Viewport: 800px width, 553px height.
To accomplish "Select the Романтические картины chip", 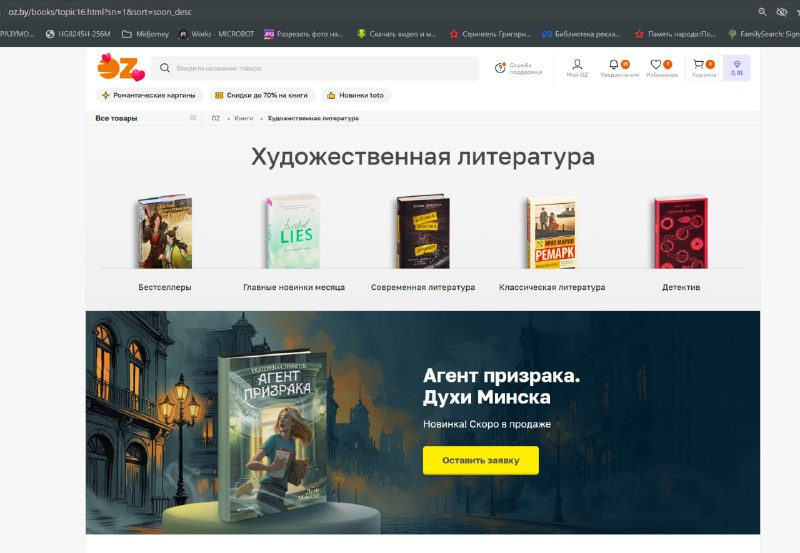I will click(x=149, y=95).
